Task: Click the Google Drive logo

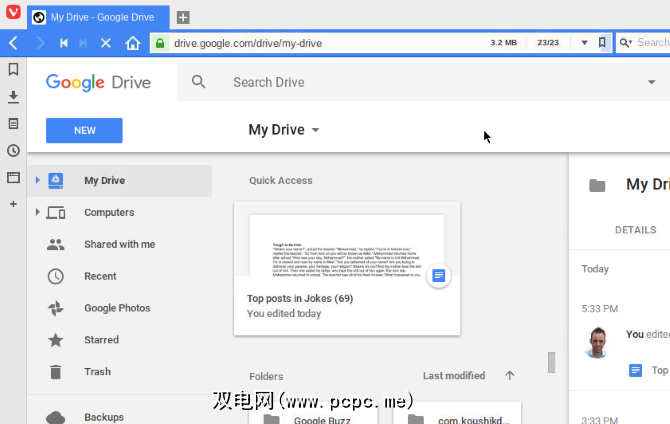Action: point(98,82)
